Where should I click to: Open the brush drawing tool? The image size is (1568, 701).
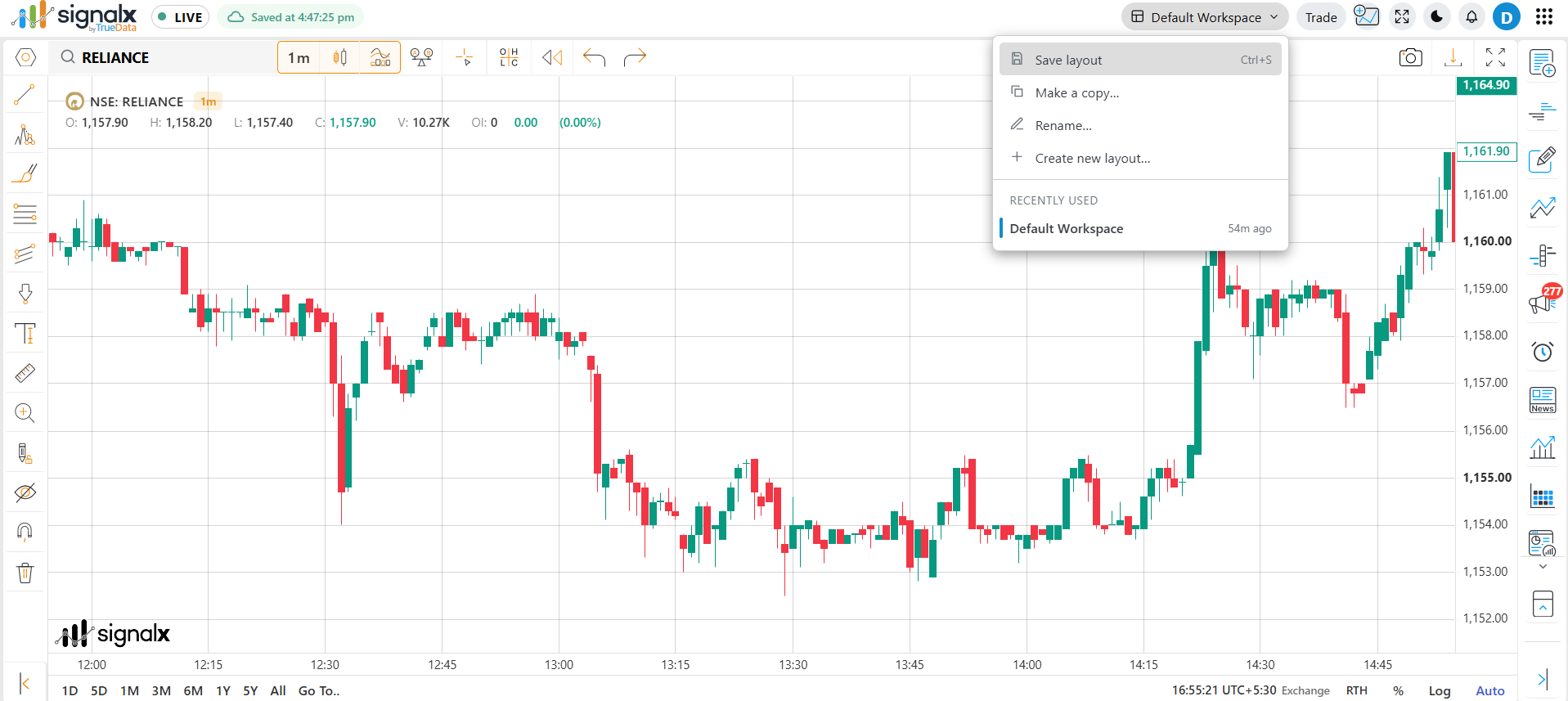25,173
